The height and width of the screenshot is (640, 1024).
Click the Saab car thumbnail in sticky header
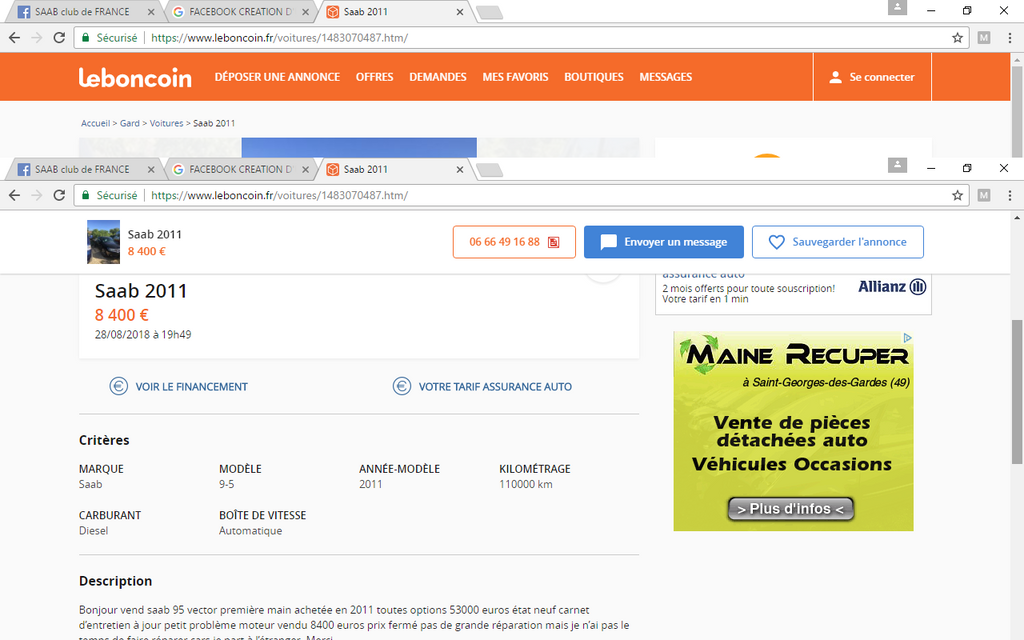[103, 242]
